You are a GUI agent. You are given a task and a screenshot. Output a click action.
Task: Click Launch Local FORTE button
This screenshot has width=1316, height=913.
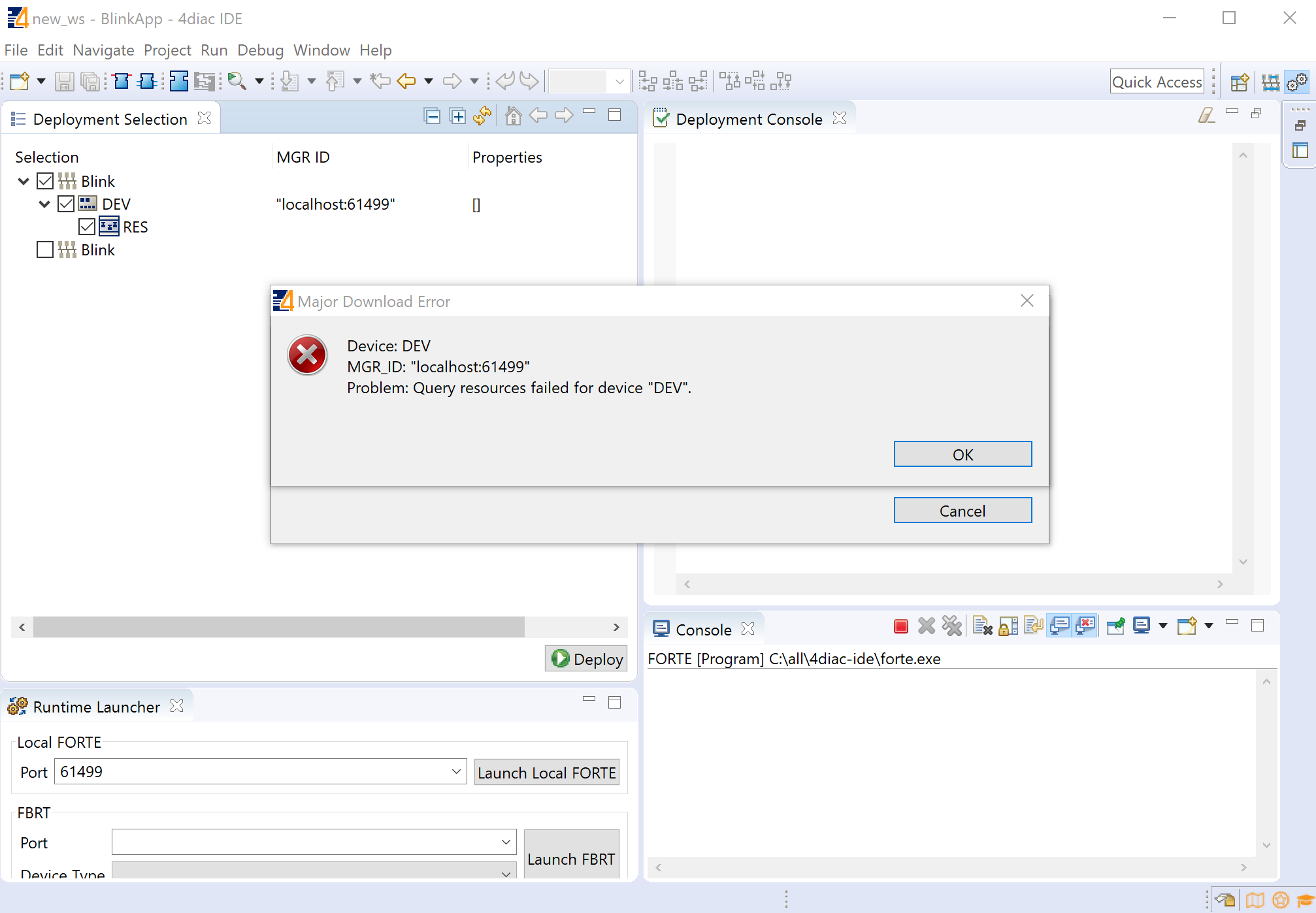pyautogui.click(x=547, y=773)
